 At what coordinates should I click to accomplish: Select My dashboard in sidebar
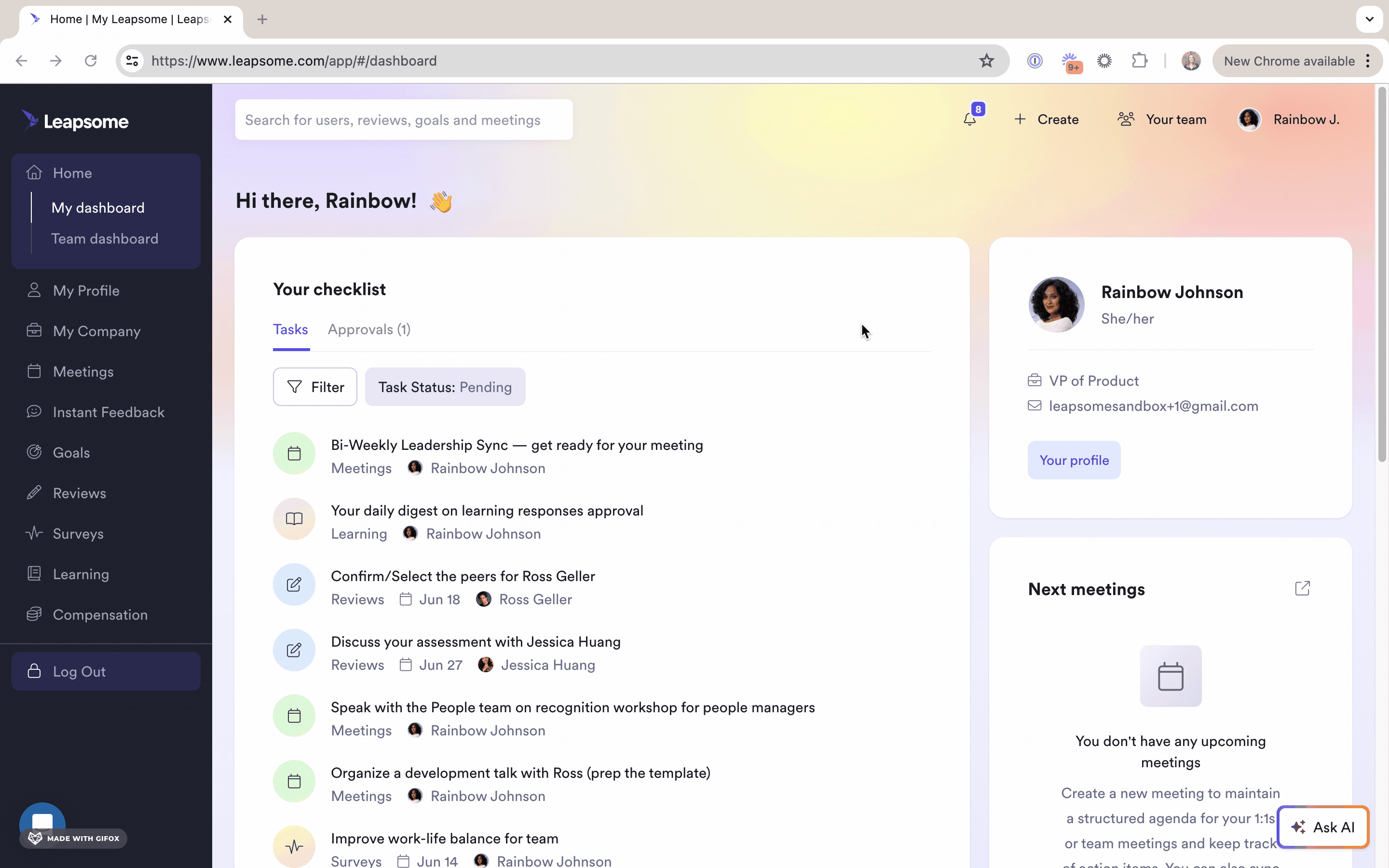(98, 208)
